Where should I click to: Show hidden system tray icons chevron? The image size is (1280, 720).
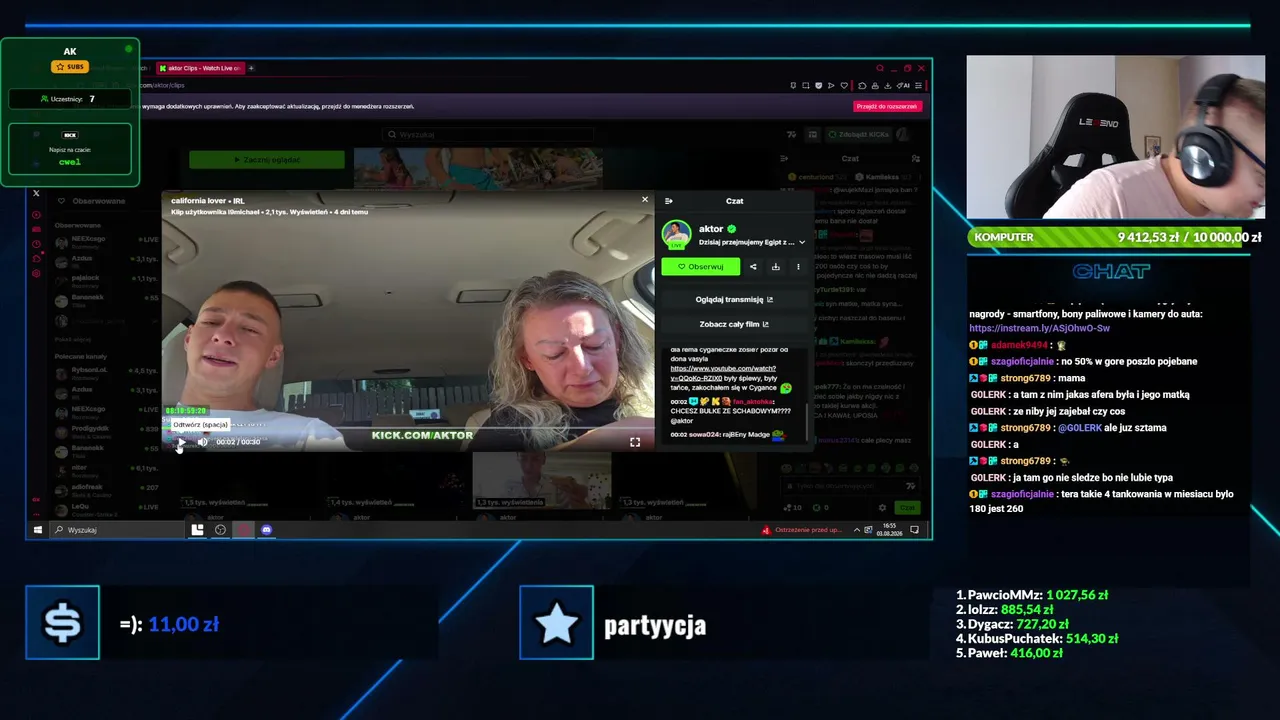[x=856, y=530]
